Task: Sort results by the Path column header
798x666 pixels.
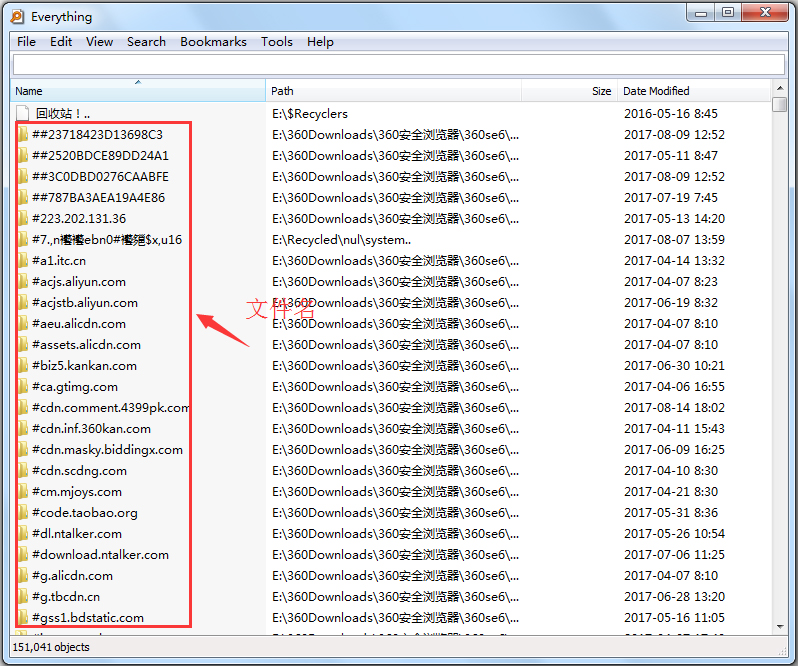Action: click(x=393, y=91)
